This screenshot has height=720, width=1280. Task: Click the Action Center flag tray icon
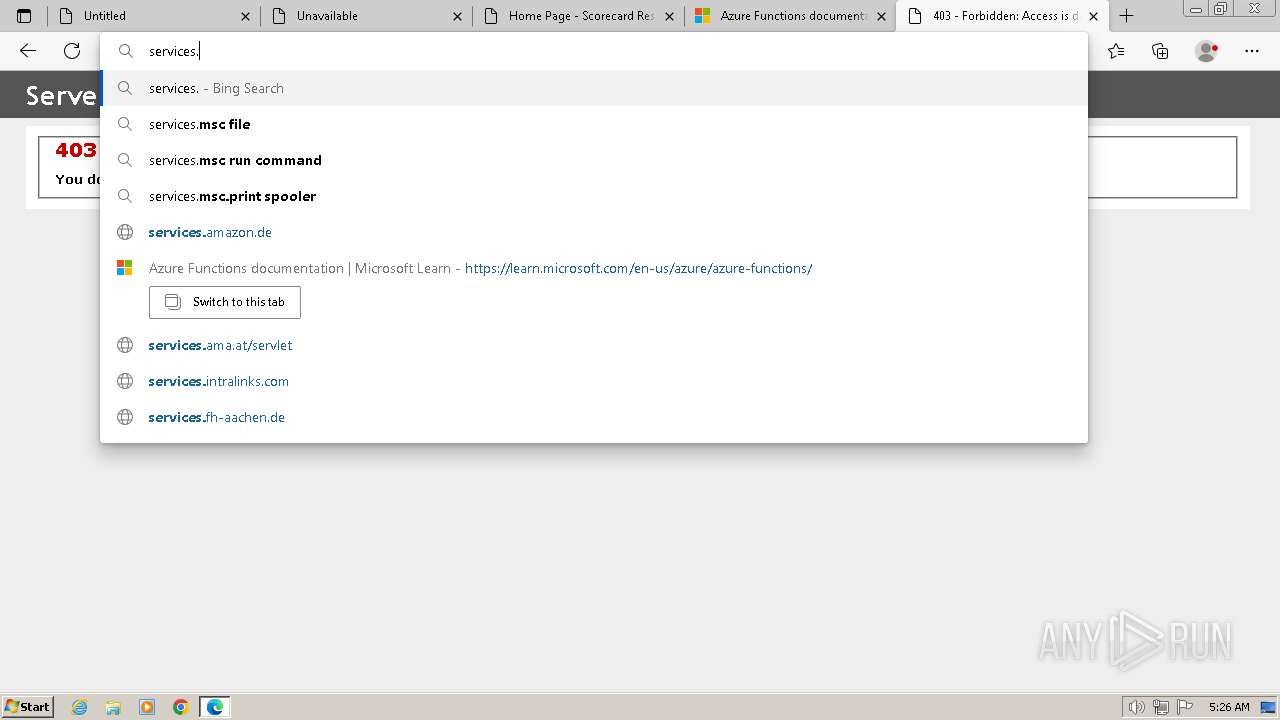(x=1185, y=707)
